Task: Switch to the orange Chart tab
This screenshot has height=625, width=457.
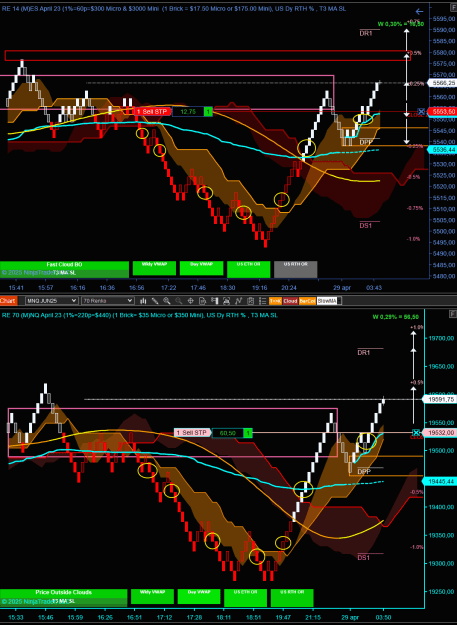Action: coord(10,301)
